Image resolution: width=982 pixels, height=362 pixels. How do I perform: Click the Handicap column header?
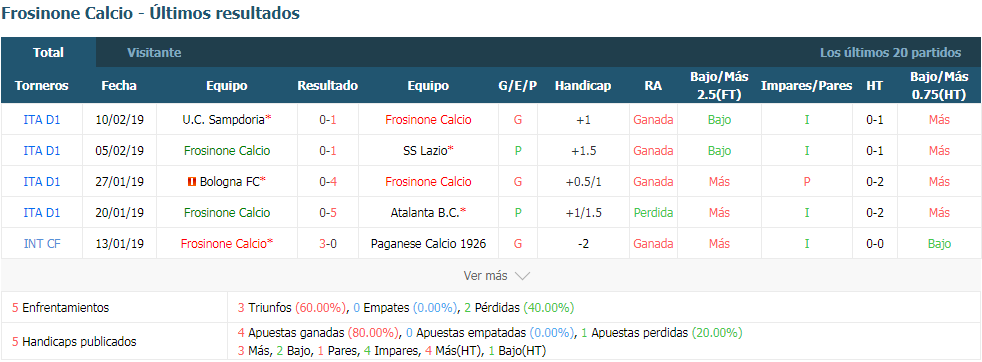[x=582, y=86]
